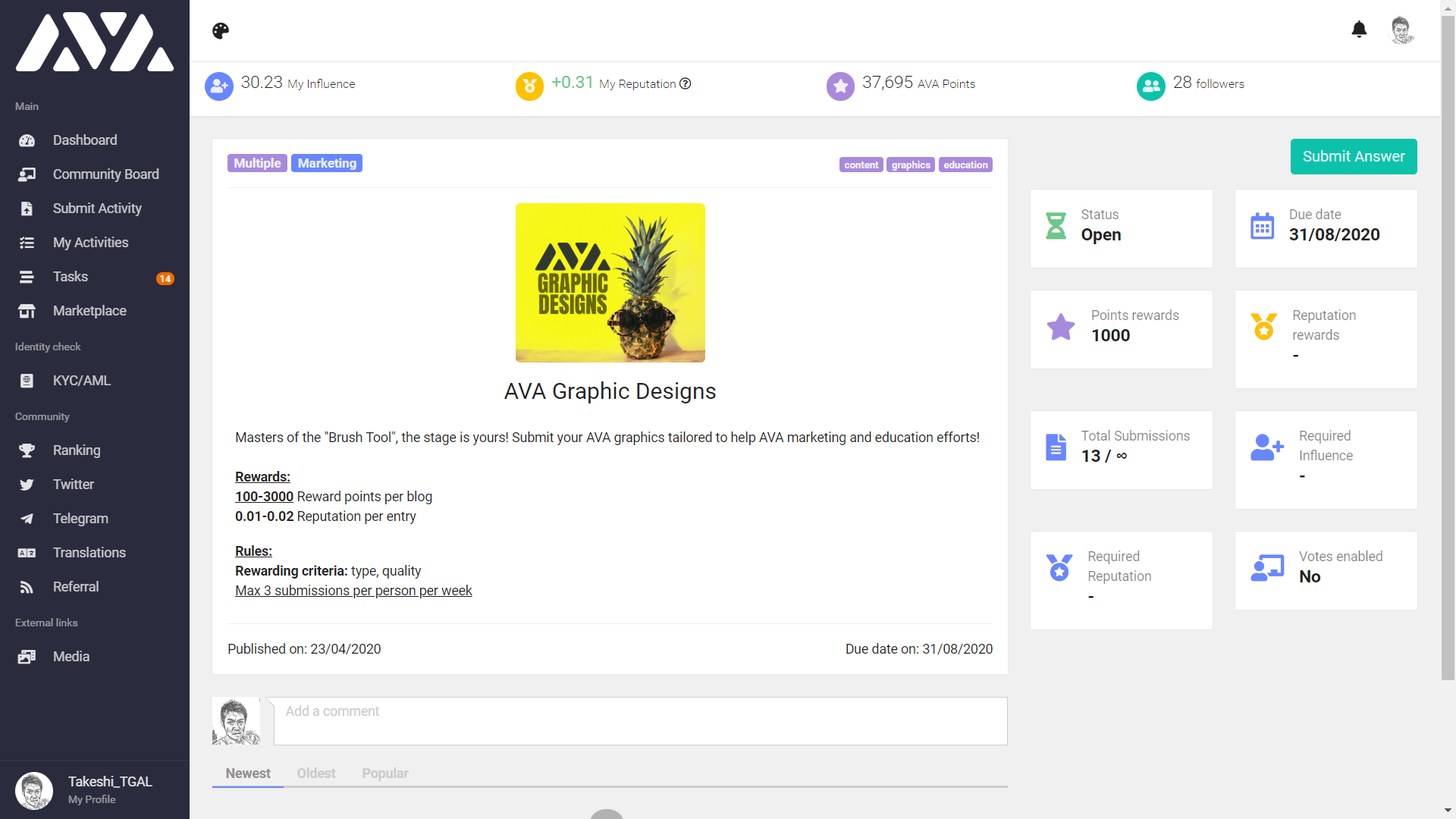The width and height of the screenshot is (1456, 819).
Task: Click the Due date calendar icon
Action: click(1262, 225)
